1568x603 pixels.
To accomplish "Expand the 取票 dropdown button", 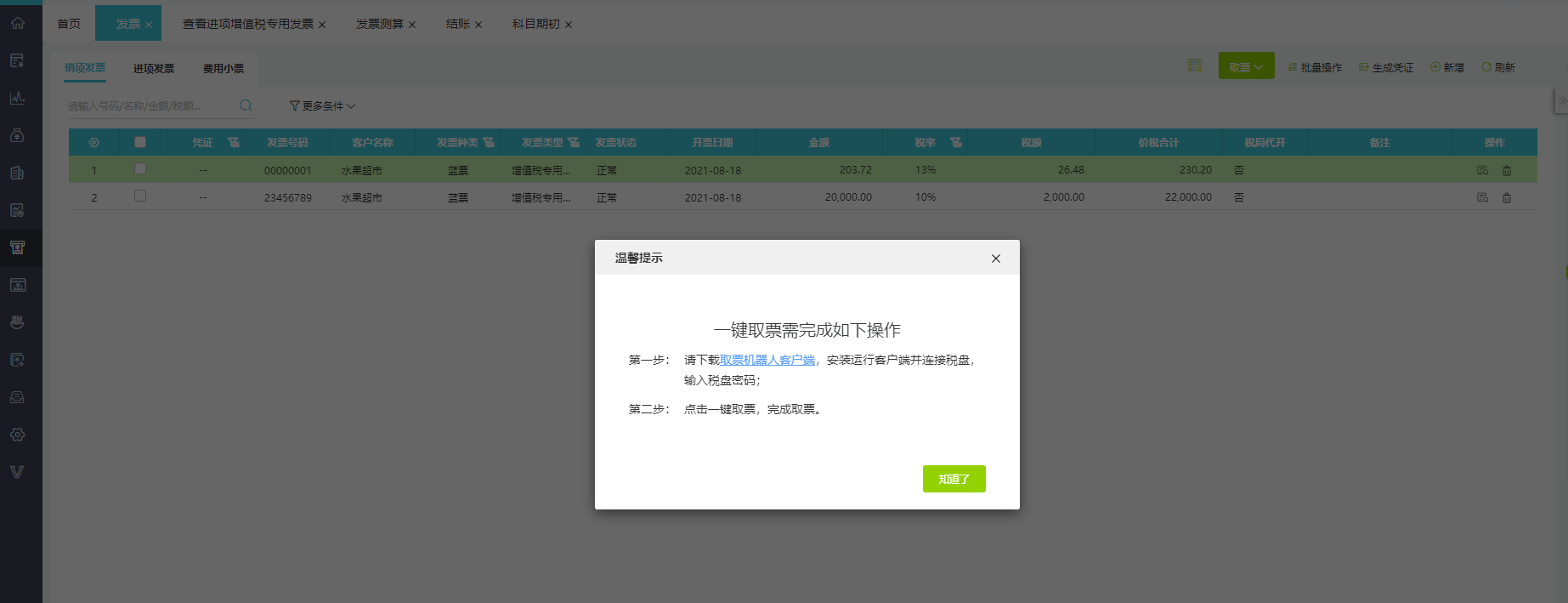I will tap(1246, 66).
